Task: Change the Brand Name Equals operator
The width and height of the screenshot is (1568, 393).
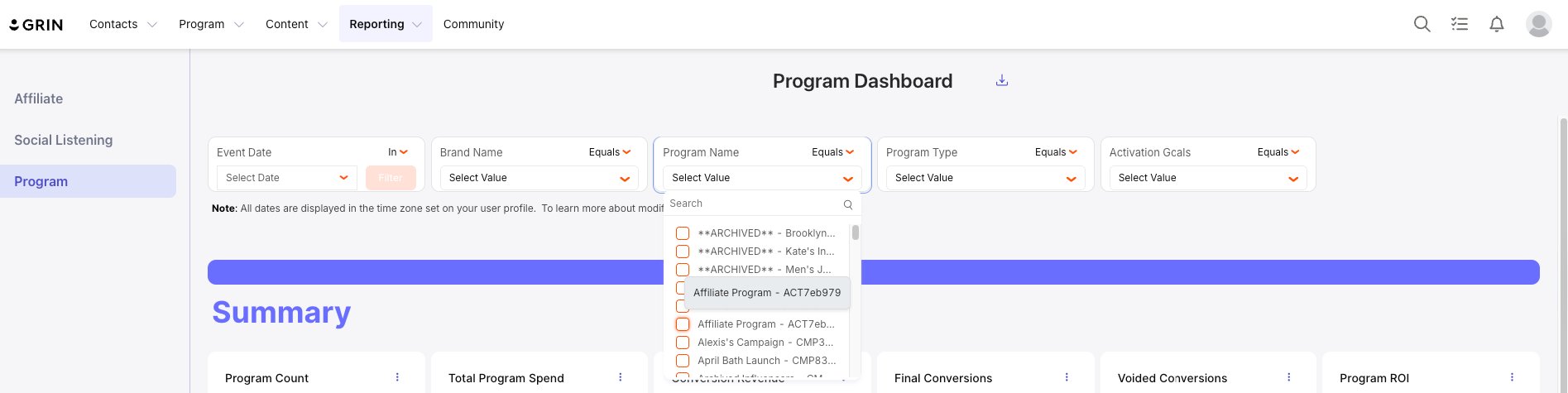Action: [610, 152]
